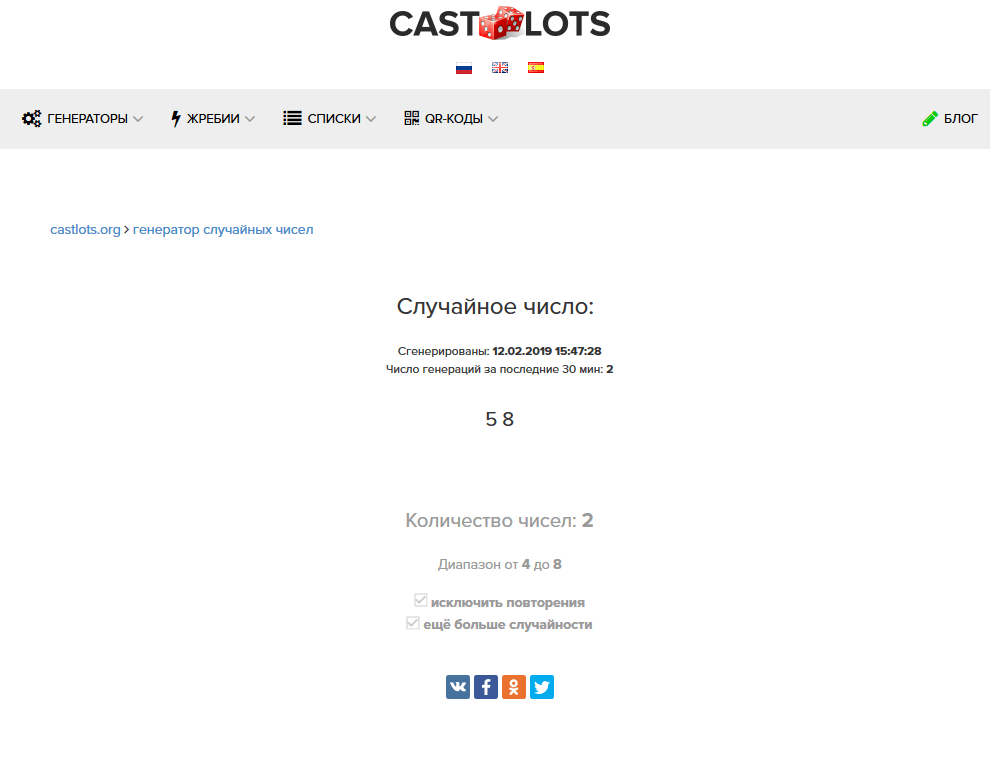Toggle the 'исключить повторения' checkbox
The image size is (990, 772).
click(420, 600)
